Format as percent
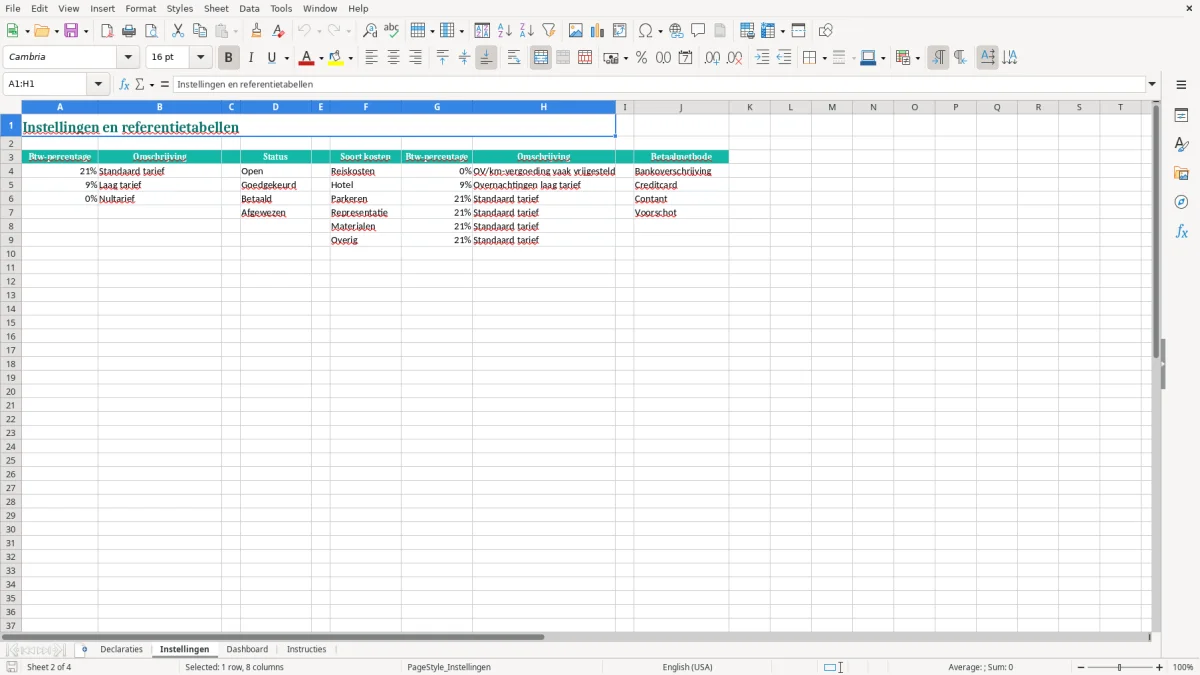 (x=642, y=58)
